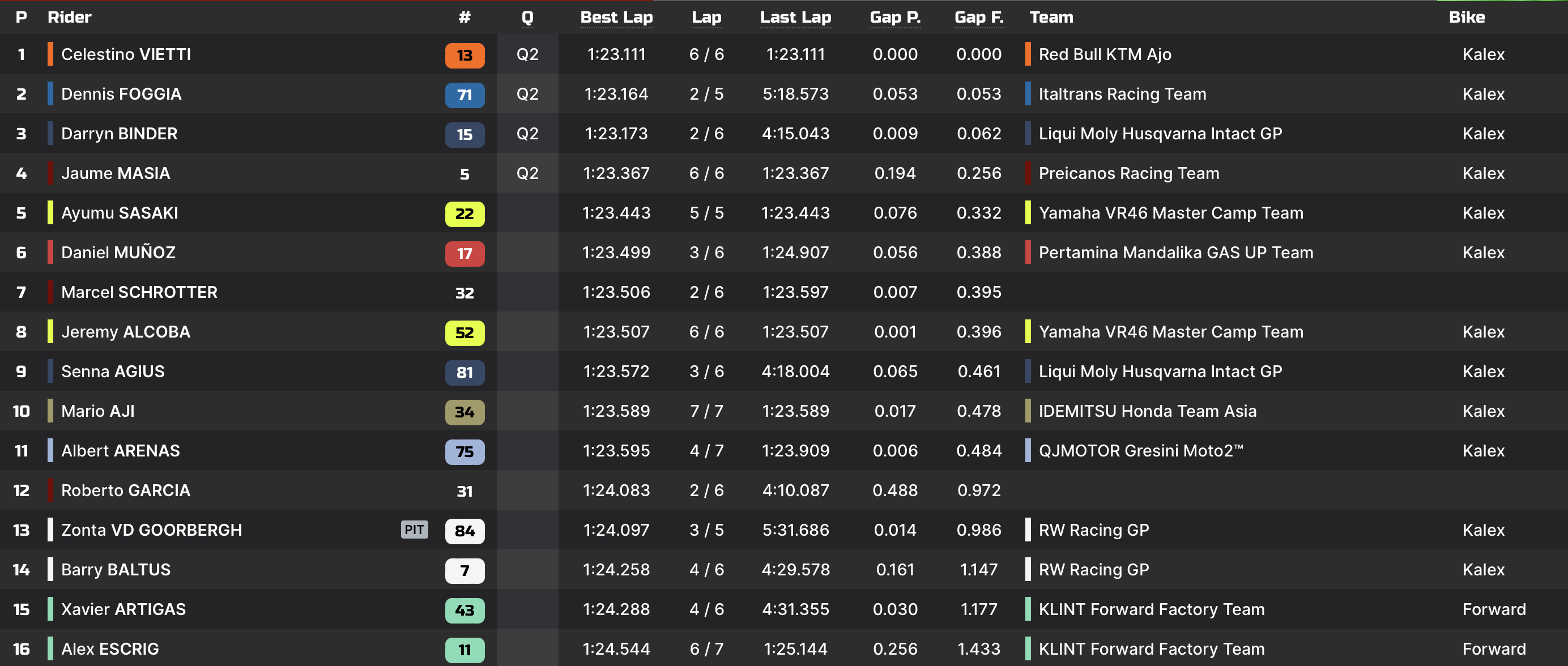Click Albert Arenas's number 75 badge
The image size is (1568, 666).
pyautogui.click(x=465, y=451)
